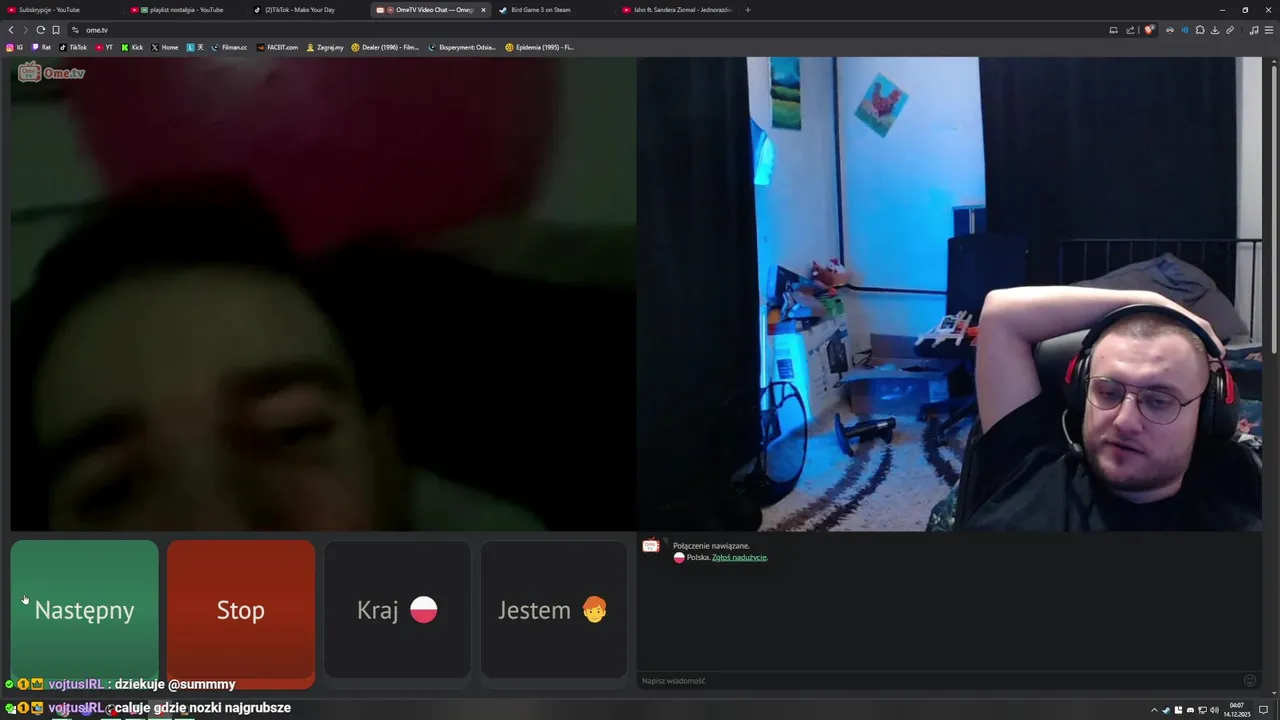Open the Kraj country selector
The width and height of the screenshot is (1280, 720).
[397, 610]
